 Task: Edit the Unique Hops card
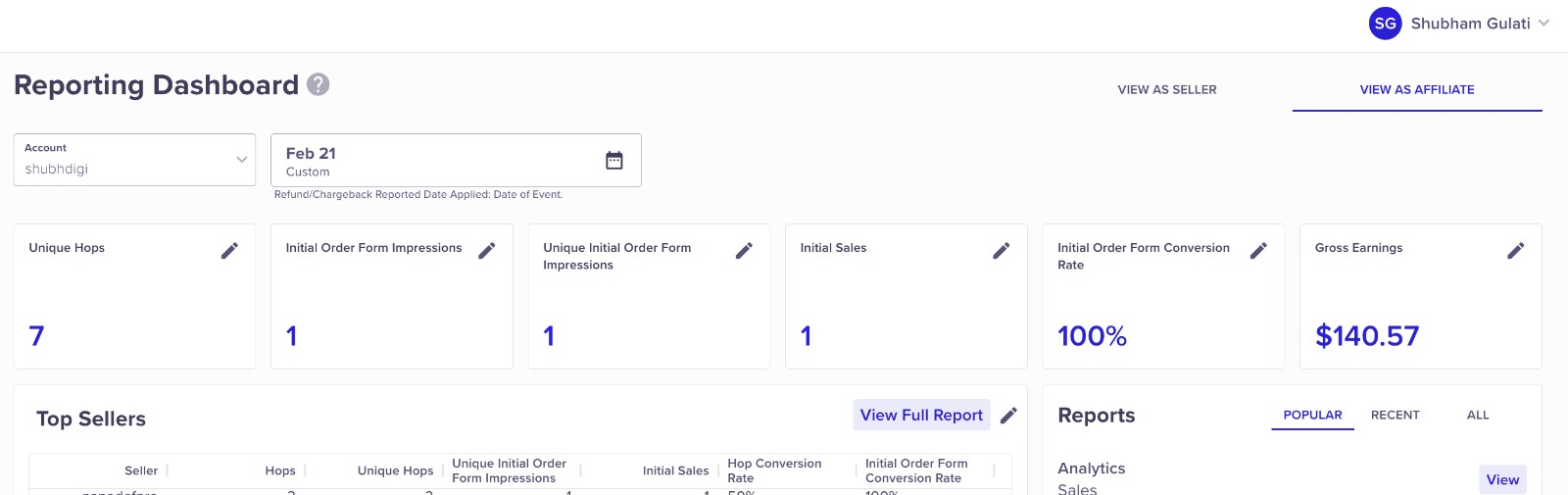click(x=229, y=251)
